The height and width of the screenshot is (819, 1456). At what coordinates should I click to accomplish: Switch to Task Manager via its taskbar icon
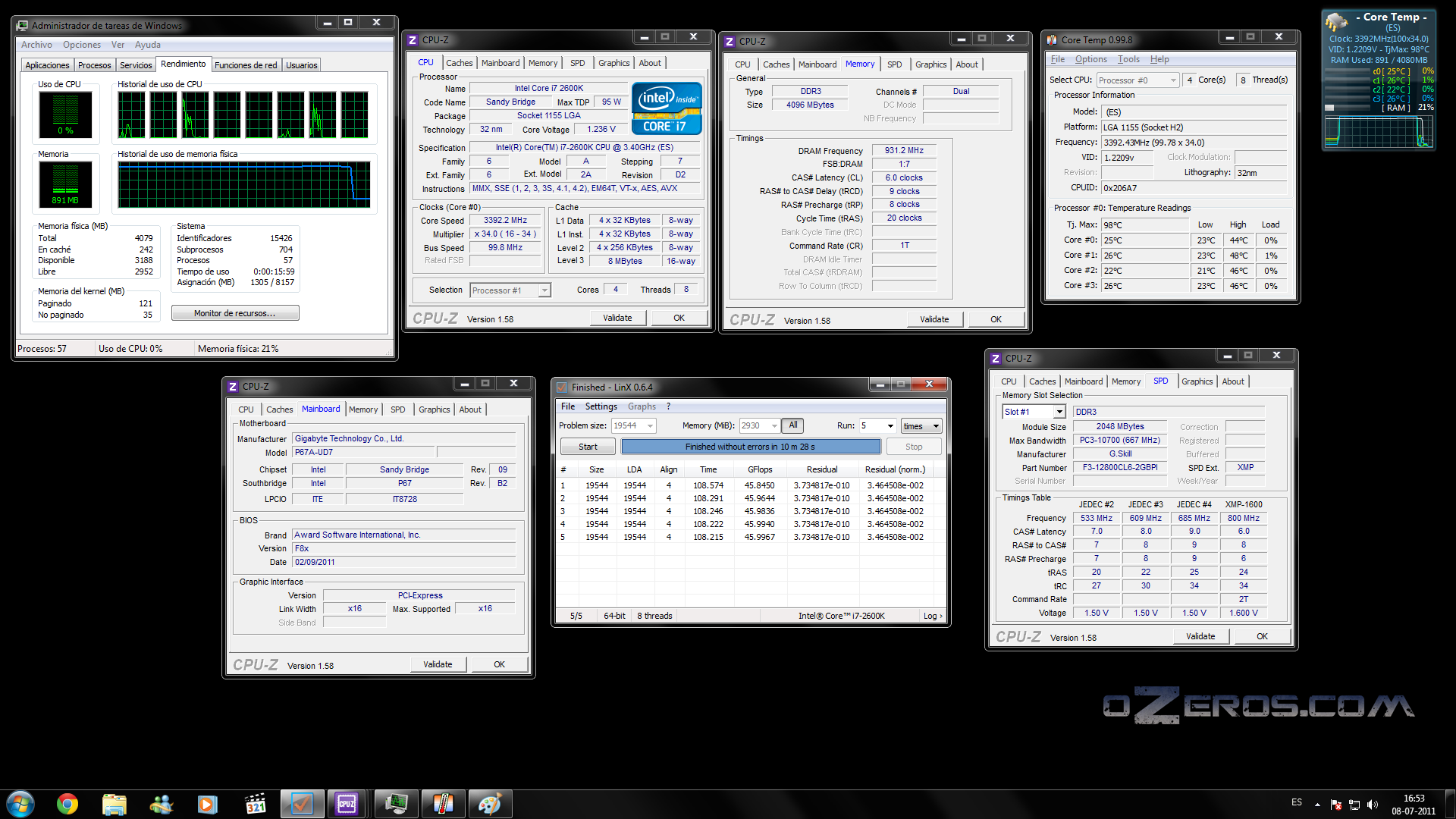[x=396, y=804]
